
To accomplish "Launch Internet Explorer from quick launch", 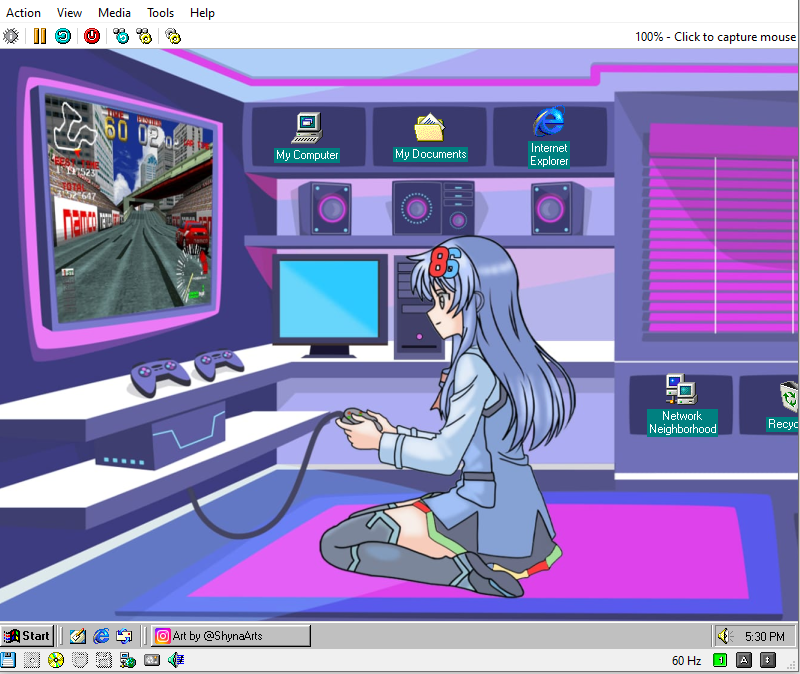I will coord(101,636).
